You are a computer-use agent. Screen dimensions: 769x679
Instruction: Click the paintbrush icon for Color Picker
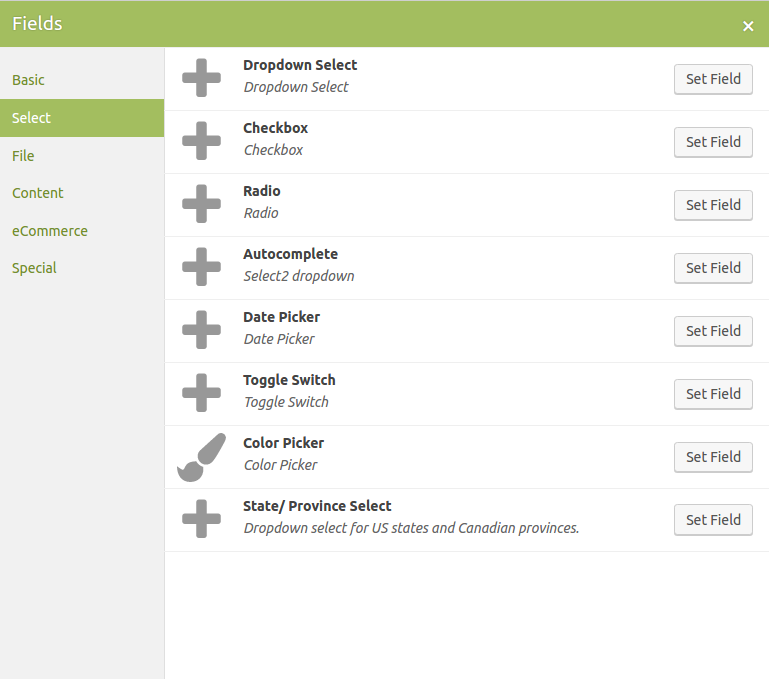pyautogui.click(x=201, y=456)
